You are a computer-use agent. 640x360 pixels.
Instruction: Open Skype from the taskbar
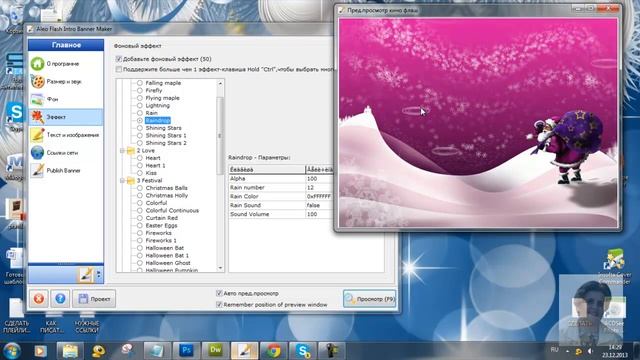303,351
